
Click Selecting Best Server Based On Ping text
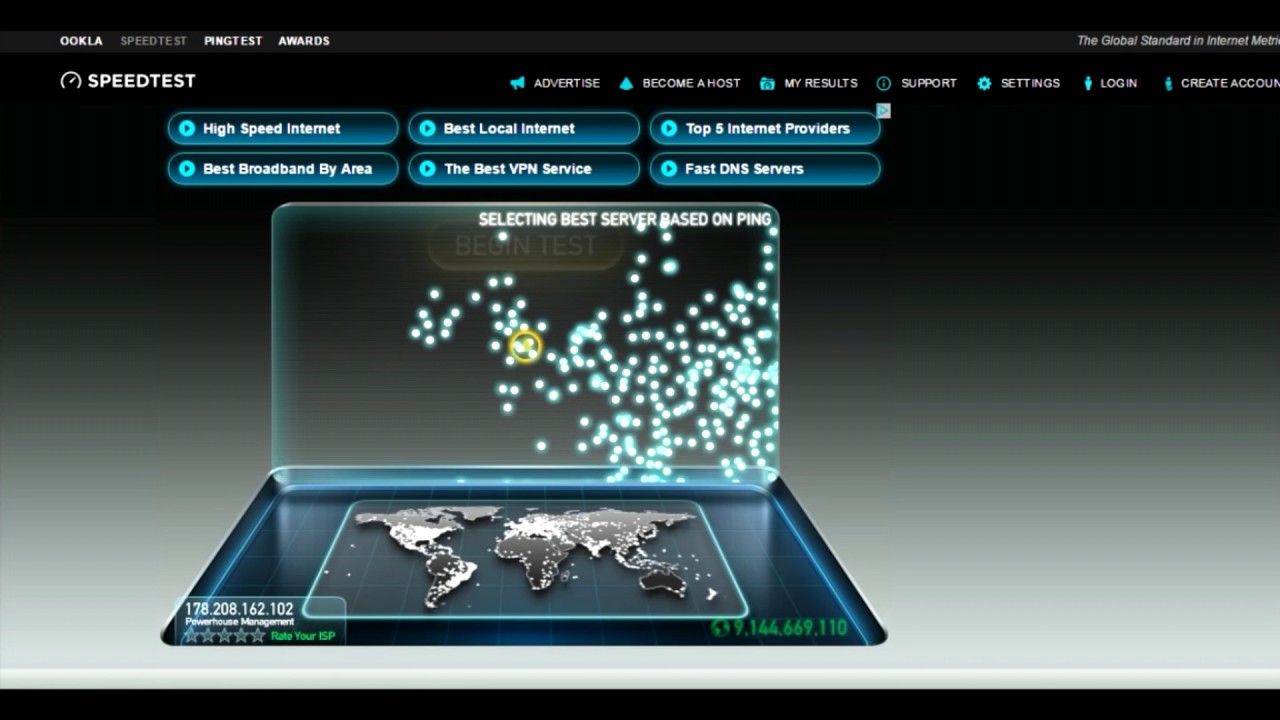click(625, 219)
